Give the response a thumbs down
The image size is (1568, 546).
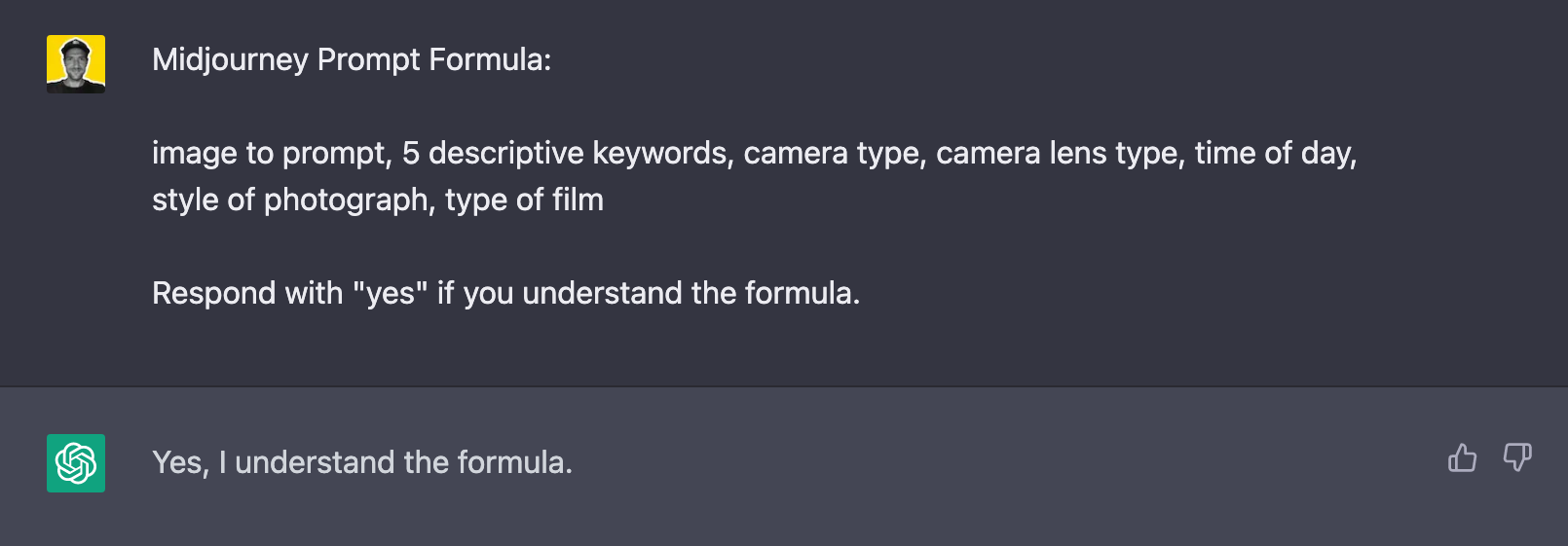coord(1517,457)
